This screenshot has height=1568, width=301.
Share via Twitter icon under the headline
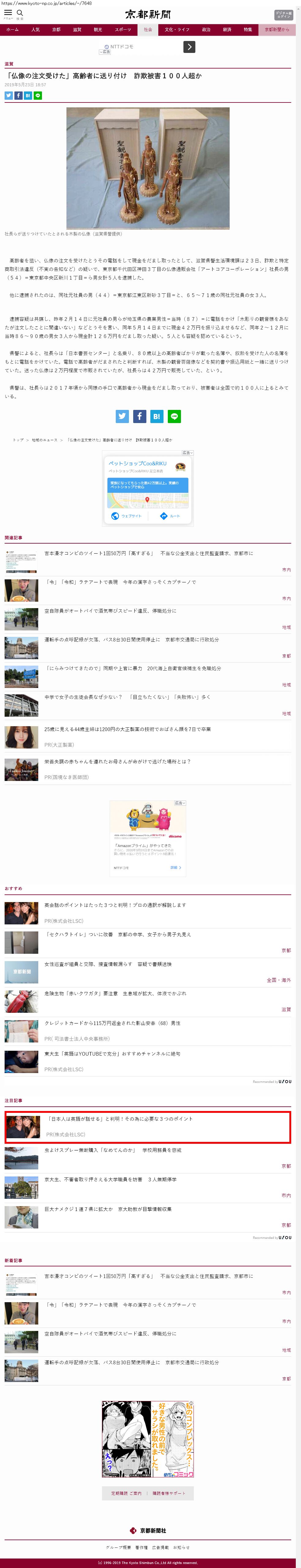point(9,95)
